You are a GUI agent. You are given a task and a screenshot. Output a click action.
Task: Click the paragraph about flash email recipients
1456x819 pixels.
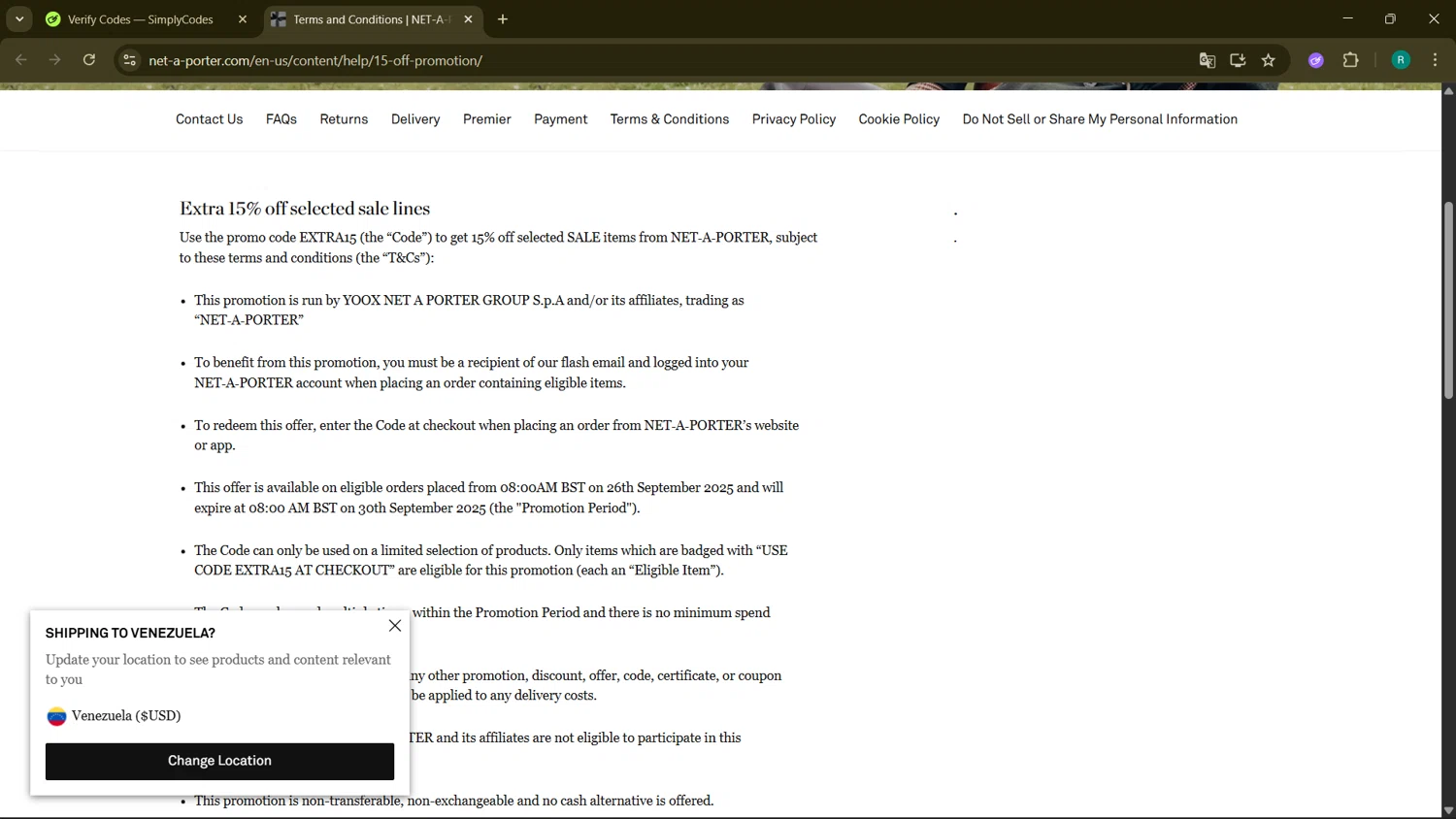[x=471, y=373]
